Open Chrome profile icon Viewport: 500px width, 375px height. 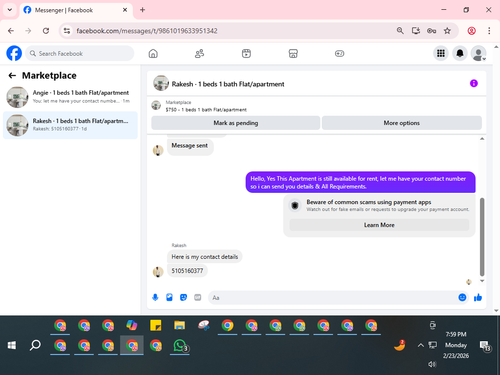[471, 31]
